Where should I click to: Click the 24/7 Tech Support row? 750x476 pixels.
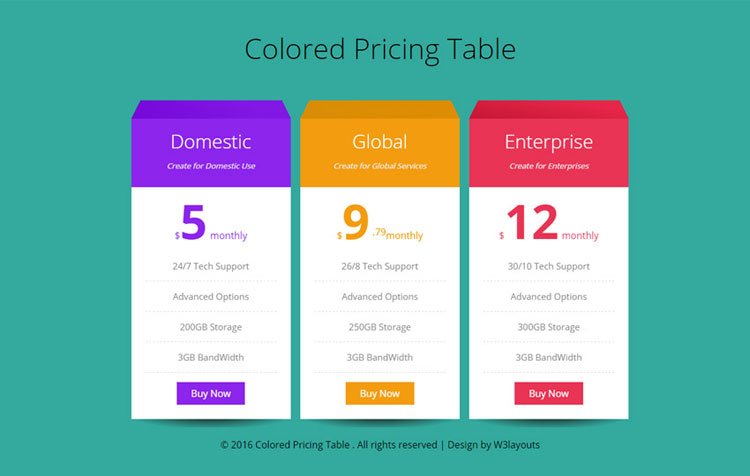click(x=211, y=266)
